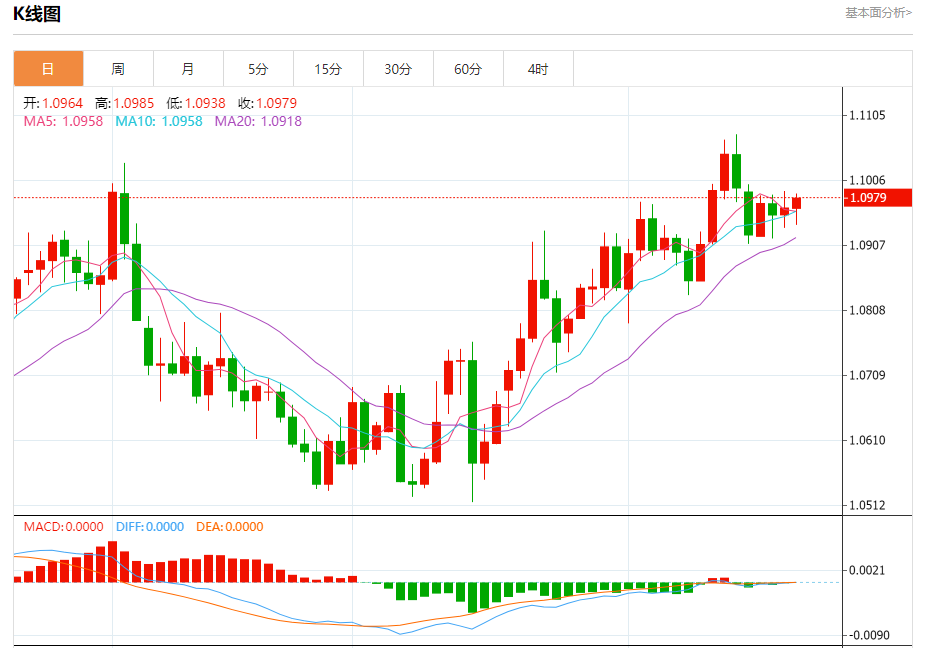Open the 60分 chart tab
Image resolution: width=925 pixels, height=648 pixels.
coord(468,69)
